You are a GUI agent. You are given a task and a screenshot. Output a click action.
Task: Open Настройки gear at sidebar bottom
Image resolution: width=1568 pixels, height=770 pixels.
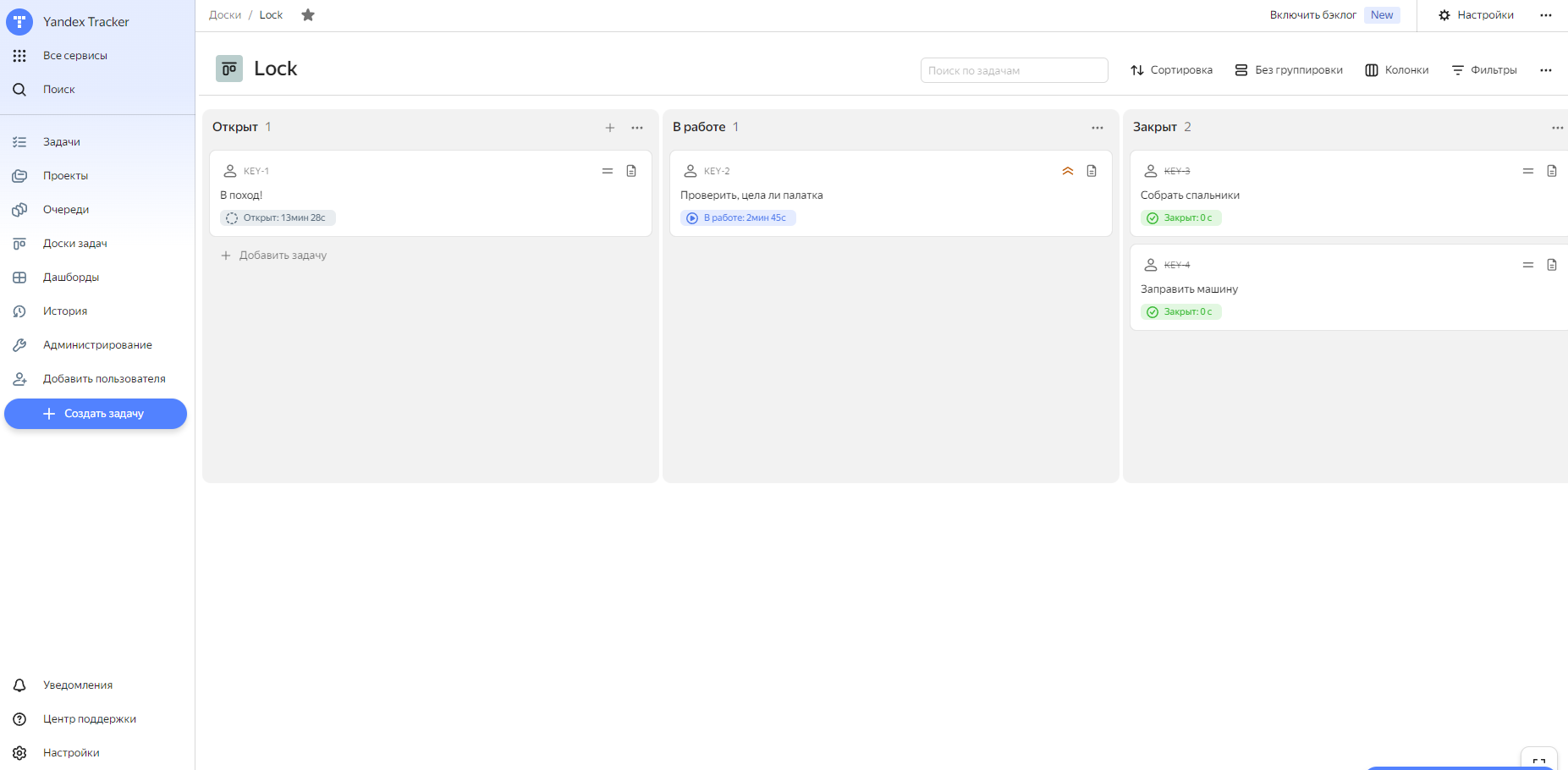(x=19, y=753)
